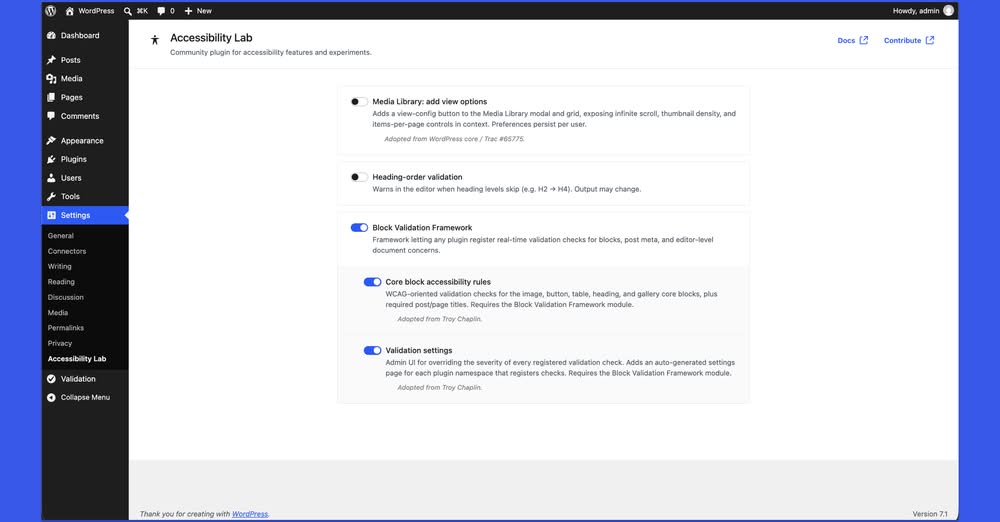Click the Appearance paintbrush icon
The height and width of the screenshot is (522, 1000).
(x=51, y=140)
